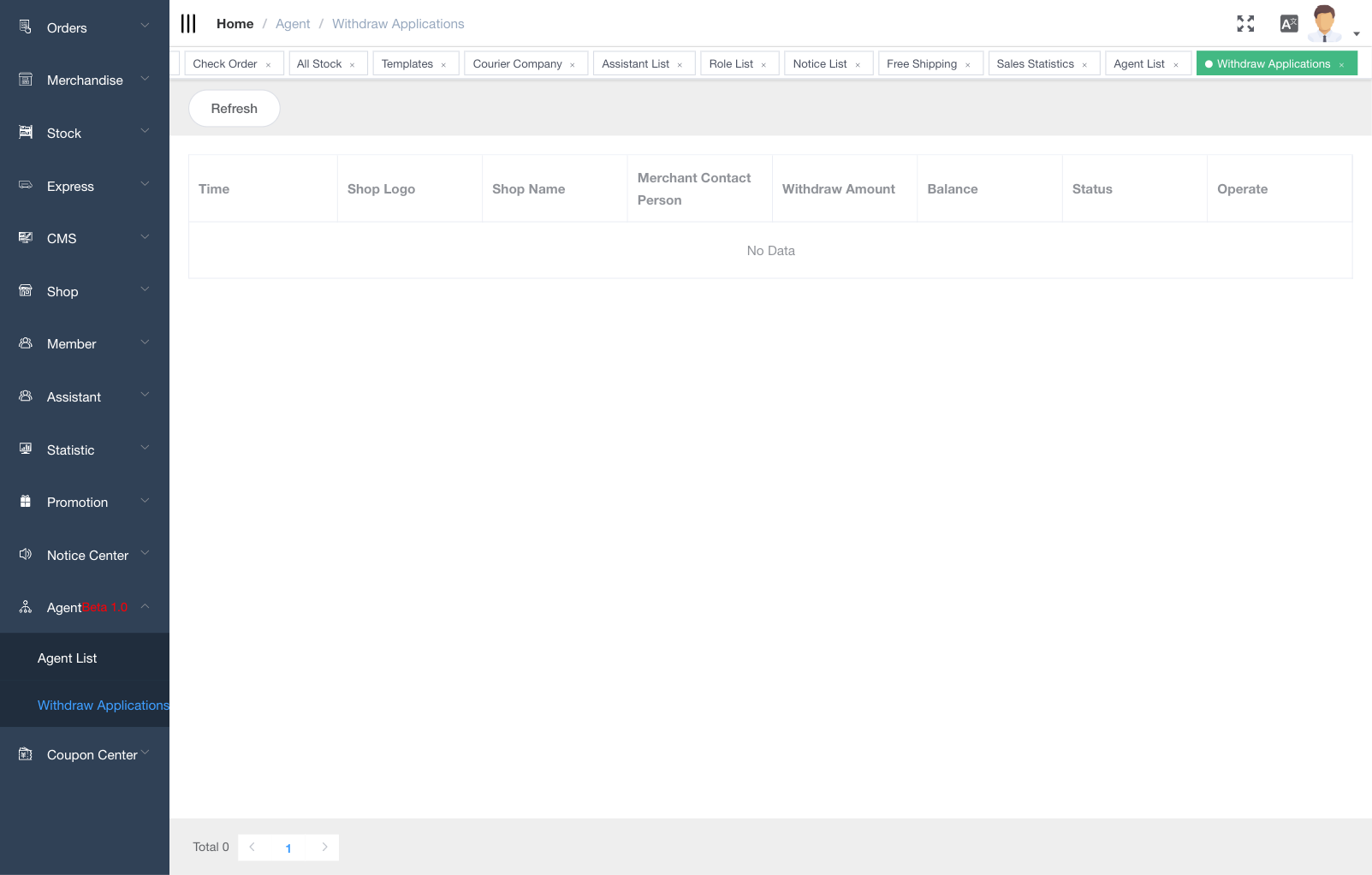Viewport: 1372px width, 875px height.
Task: Open the Notice Center icon
Action: (26, 555)
